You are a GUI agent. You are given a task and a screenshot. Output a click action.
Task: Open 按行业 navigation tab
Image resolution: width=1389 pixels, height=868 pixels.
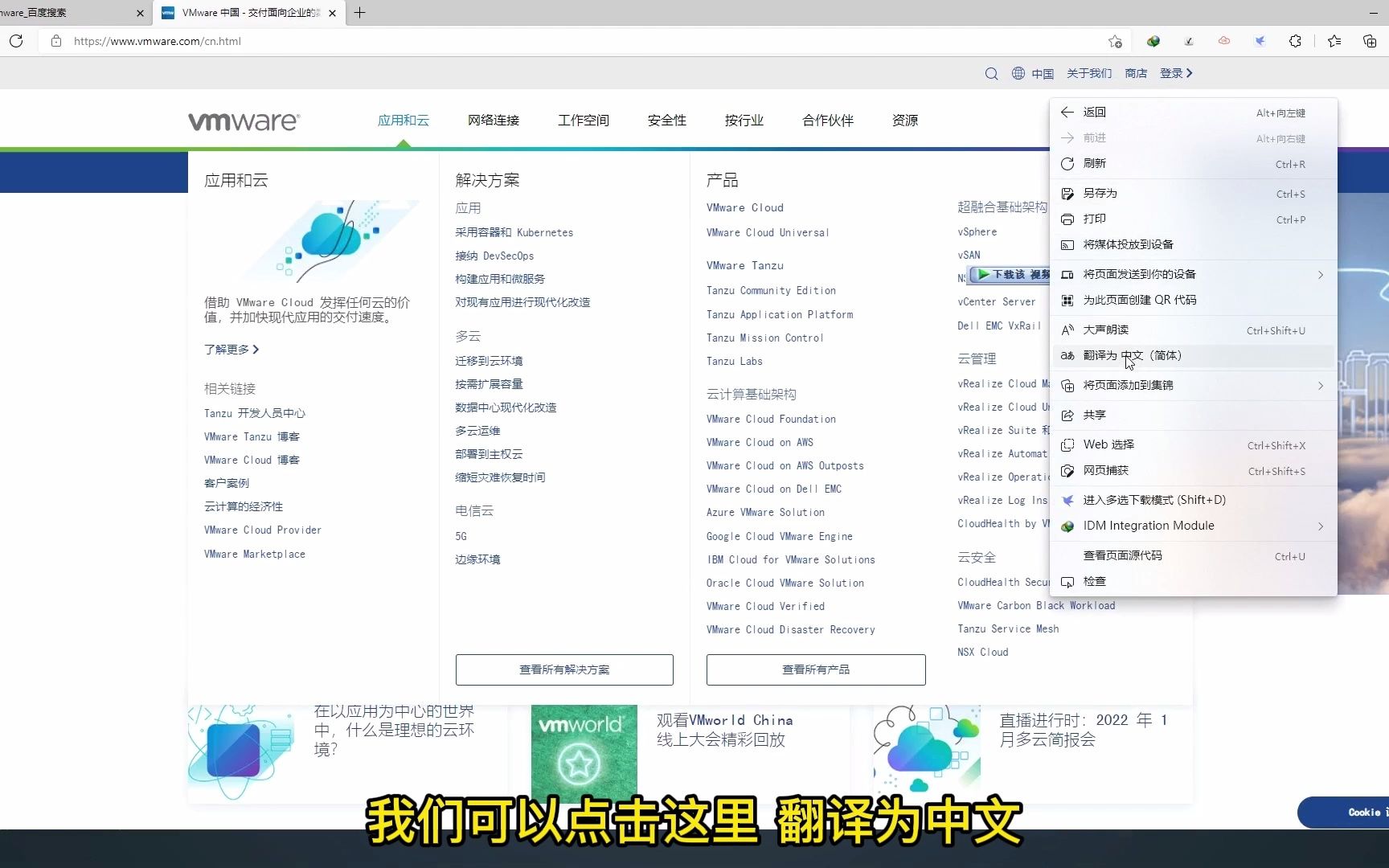click(x=744, y=121)
